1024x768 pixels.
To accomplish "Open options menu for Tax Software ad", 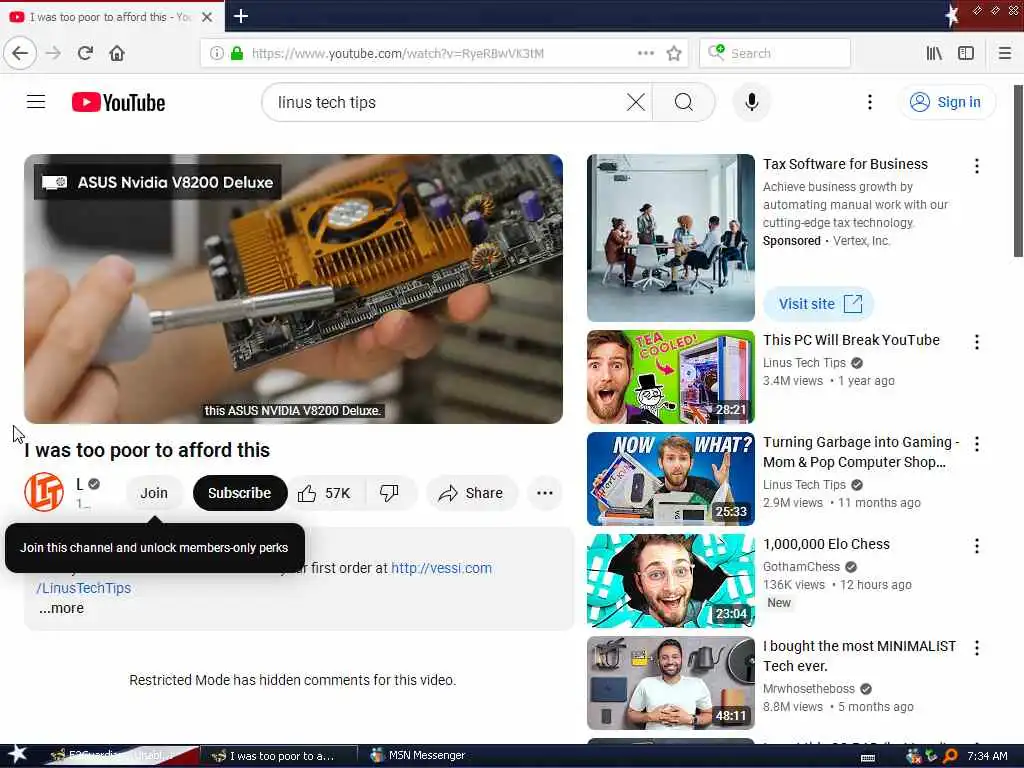I will tap(976, 166).
